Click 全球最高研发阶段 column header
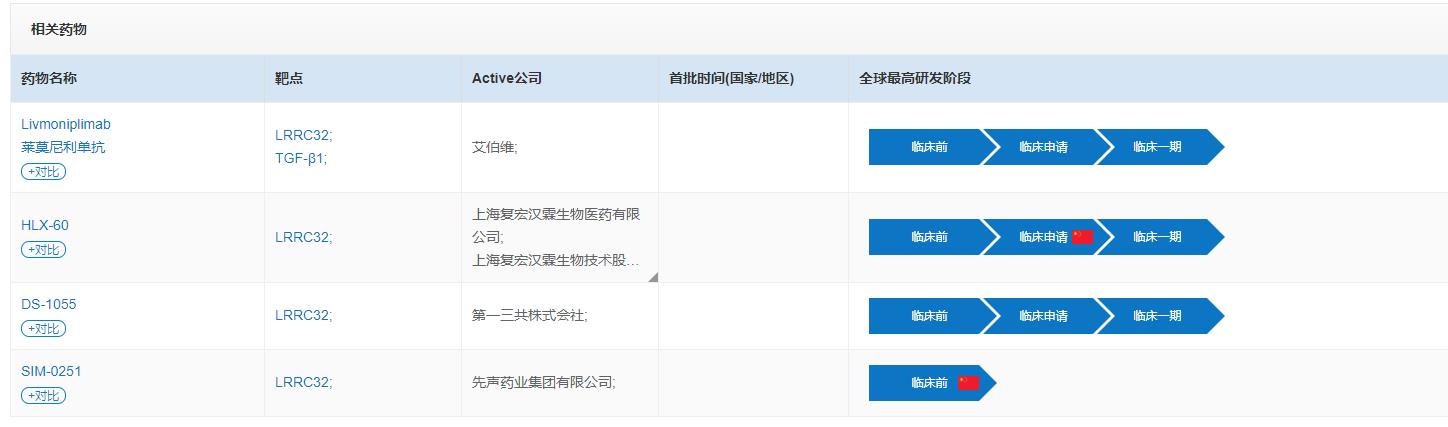The image size is (1448, 427). (915, 78)
